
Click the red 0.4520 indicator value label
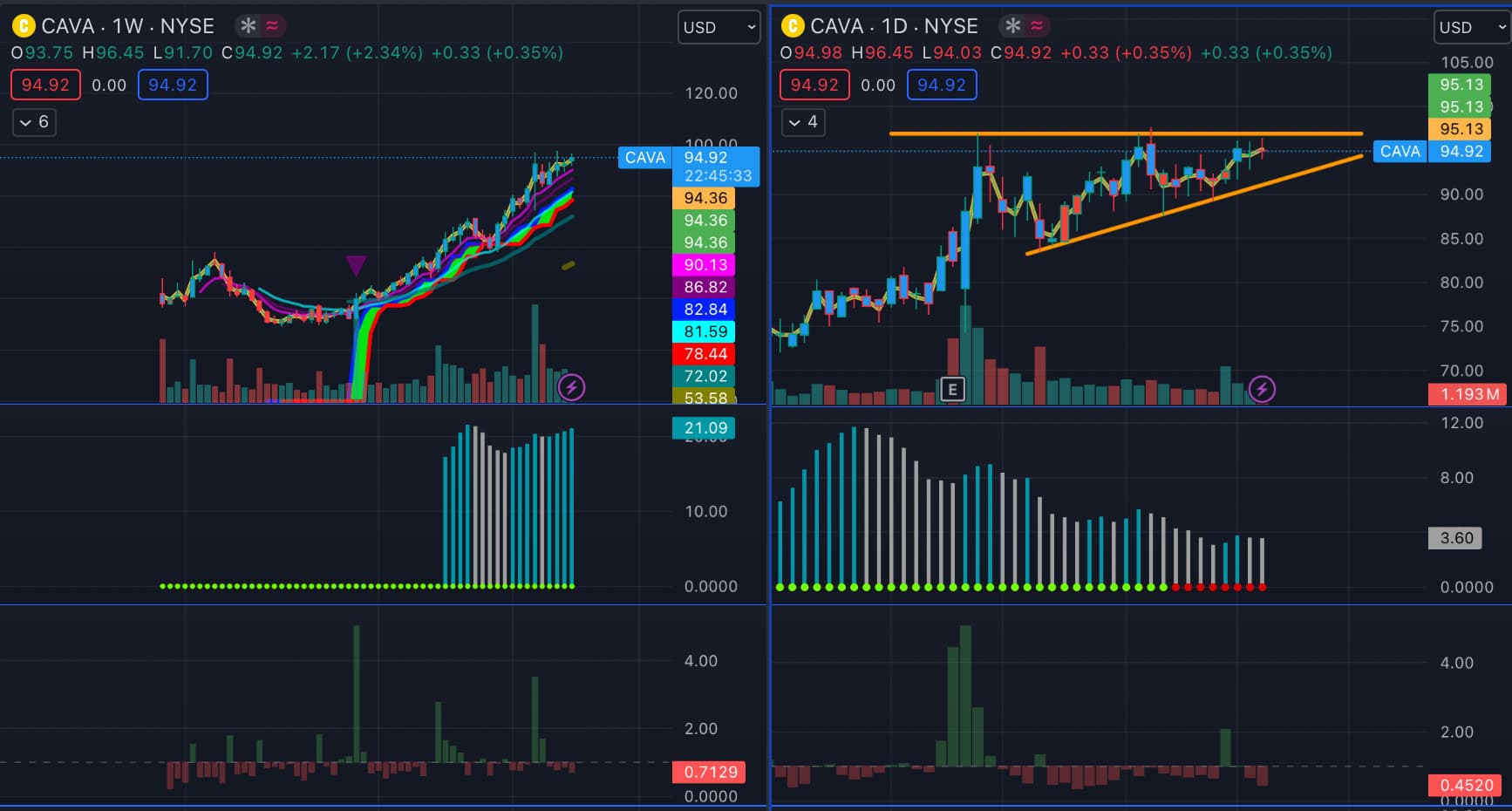tap(1467, 785)
